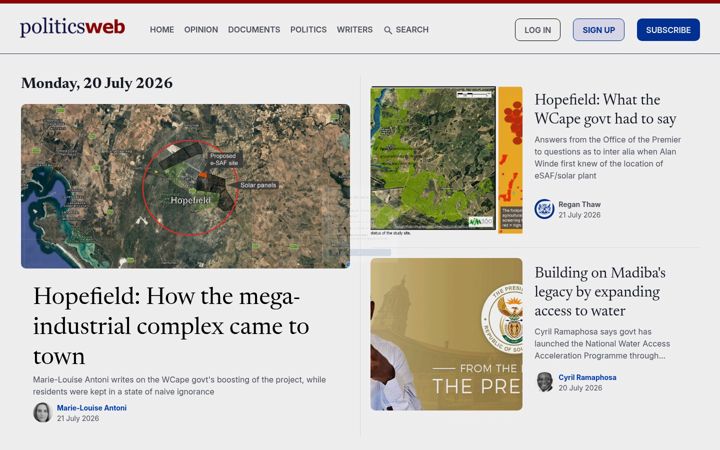Image resolution: width=720 pixels, height=450 pixels.
Task: Open the SEARCH menu item
Action: coord(406,29)
